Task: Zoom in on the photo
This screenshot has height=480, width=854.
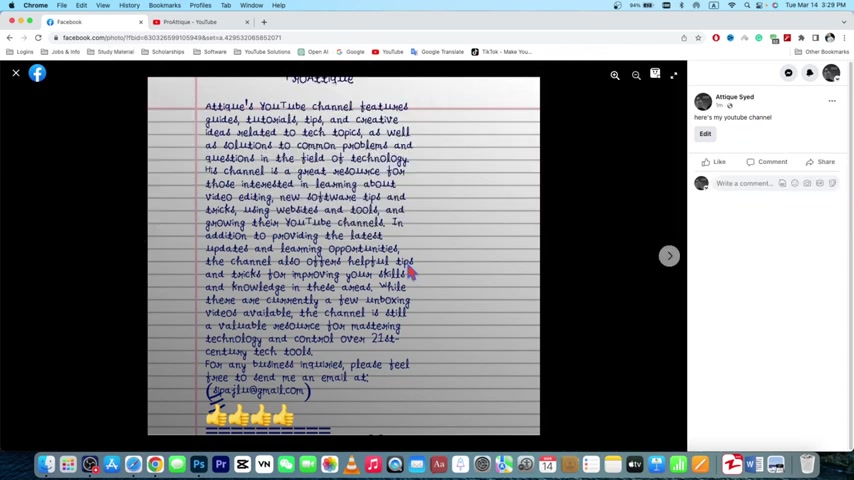Action: point(615,75)
